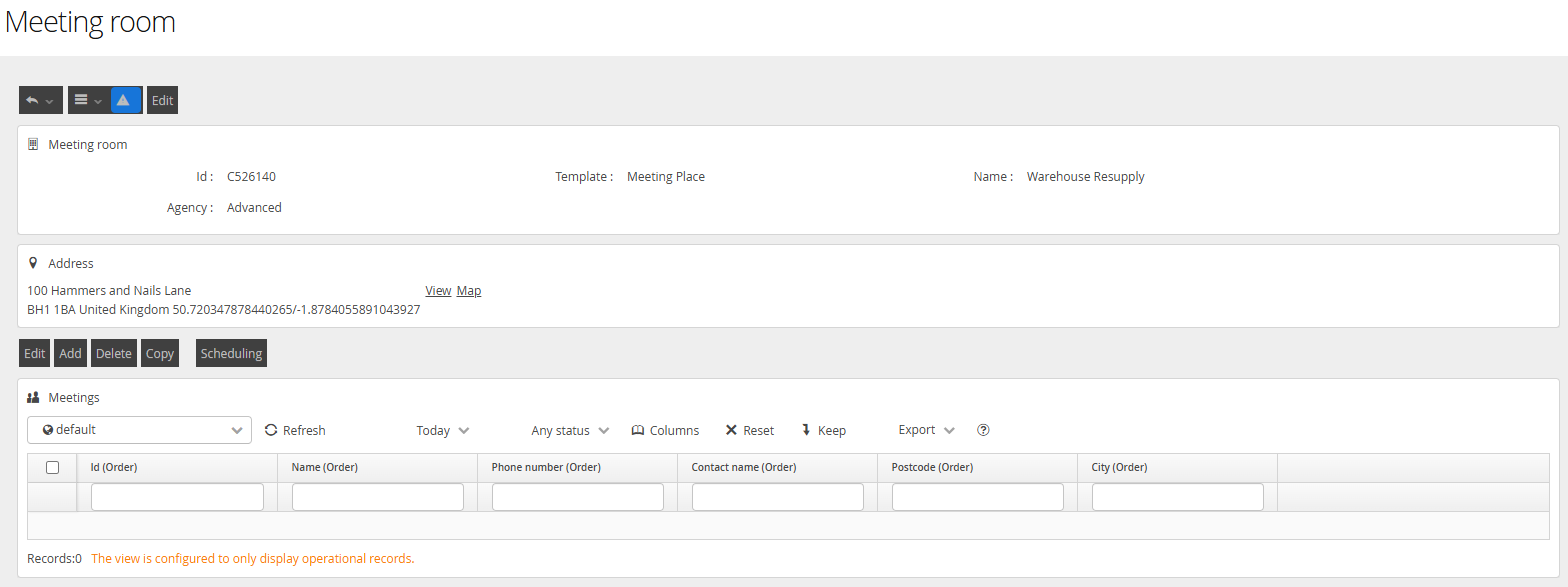Click the Add meeting button
Image resolution: width=1568 pixels, height=587 pixels.
pyautogui.click(x=70, y=353)
